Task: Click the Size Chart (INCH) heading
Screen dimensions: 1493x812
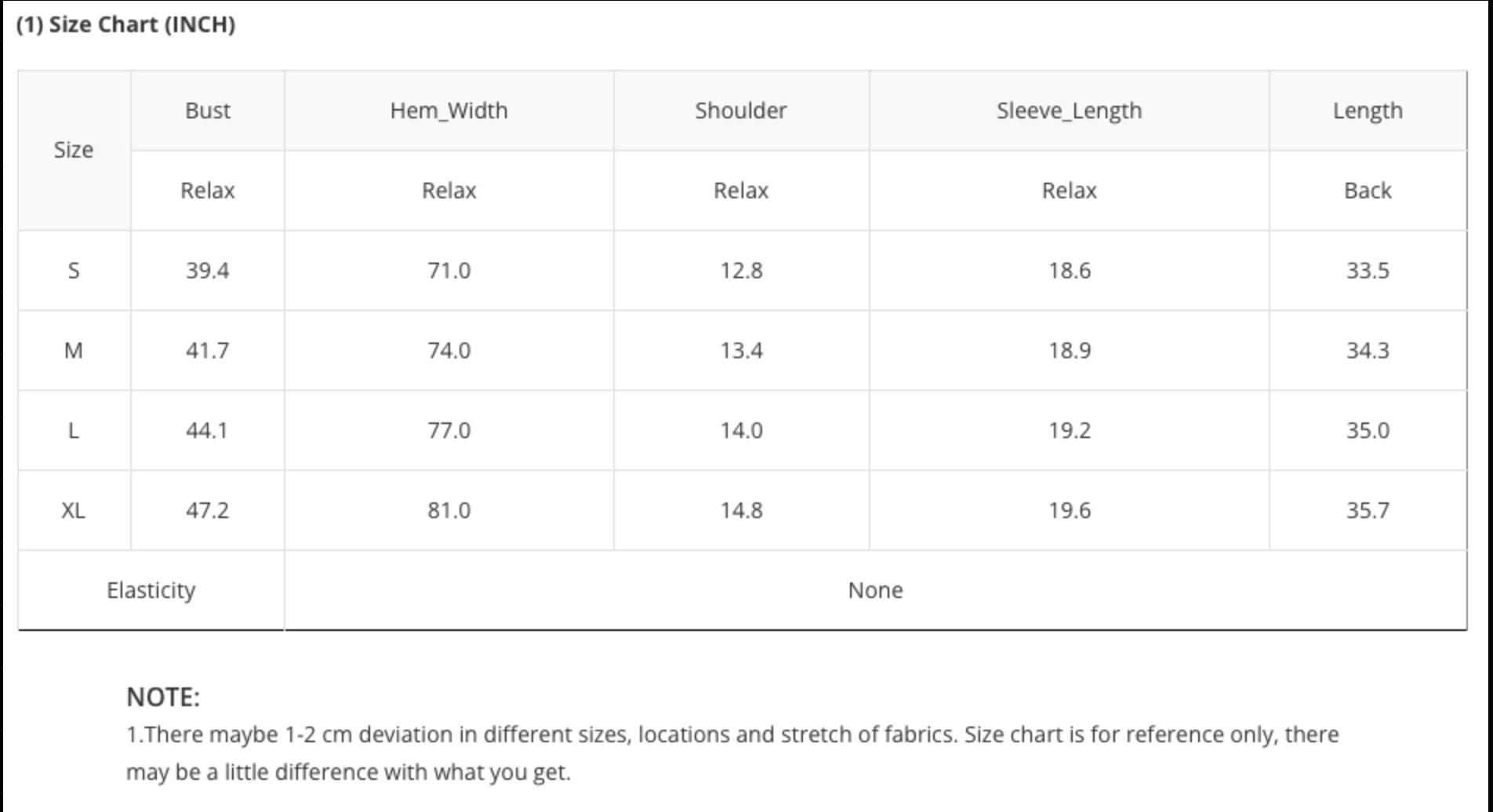Action: 125,25
